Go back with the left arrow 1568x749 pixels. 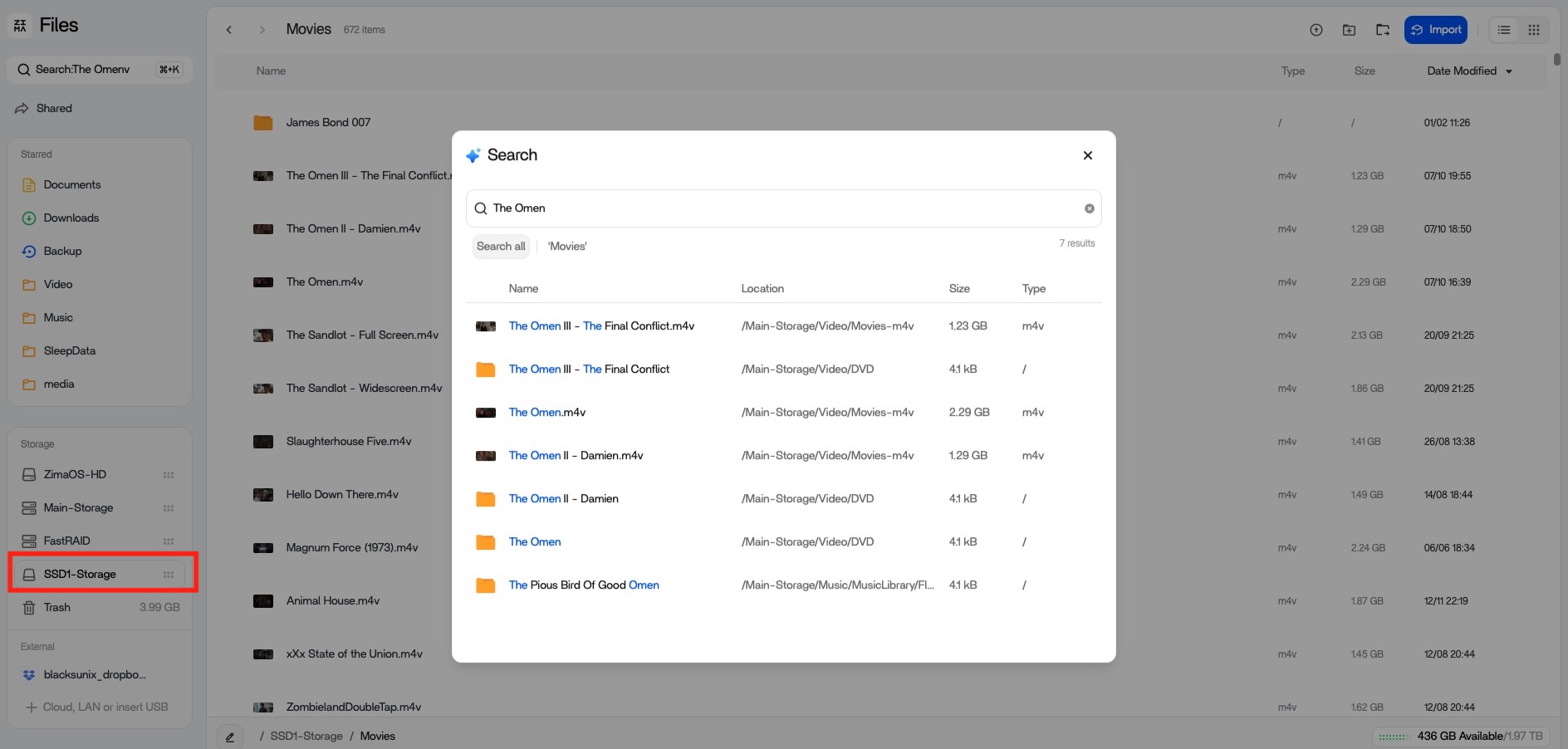click(x=229, y=30)
